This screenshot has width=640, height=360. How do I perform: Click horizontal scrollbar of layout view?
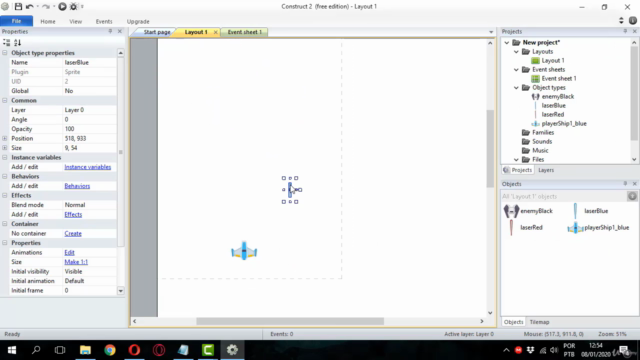[290, 322]
